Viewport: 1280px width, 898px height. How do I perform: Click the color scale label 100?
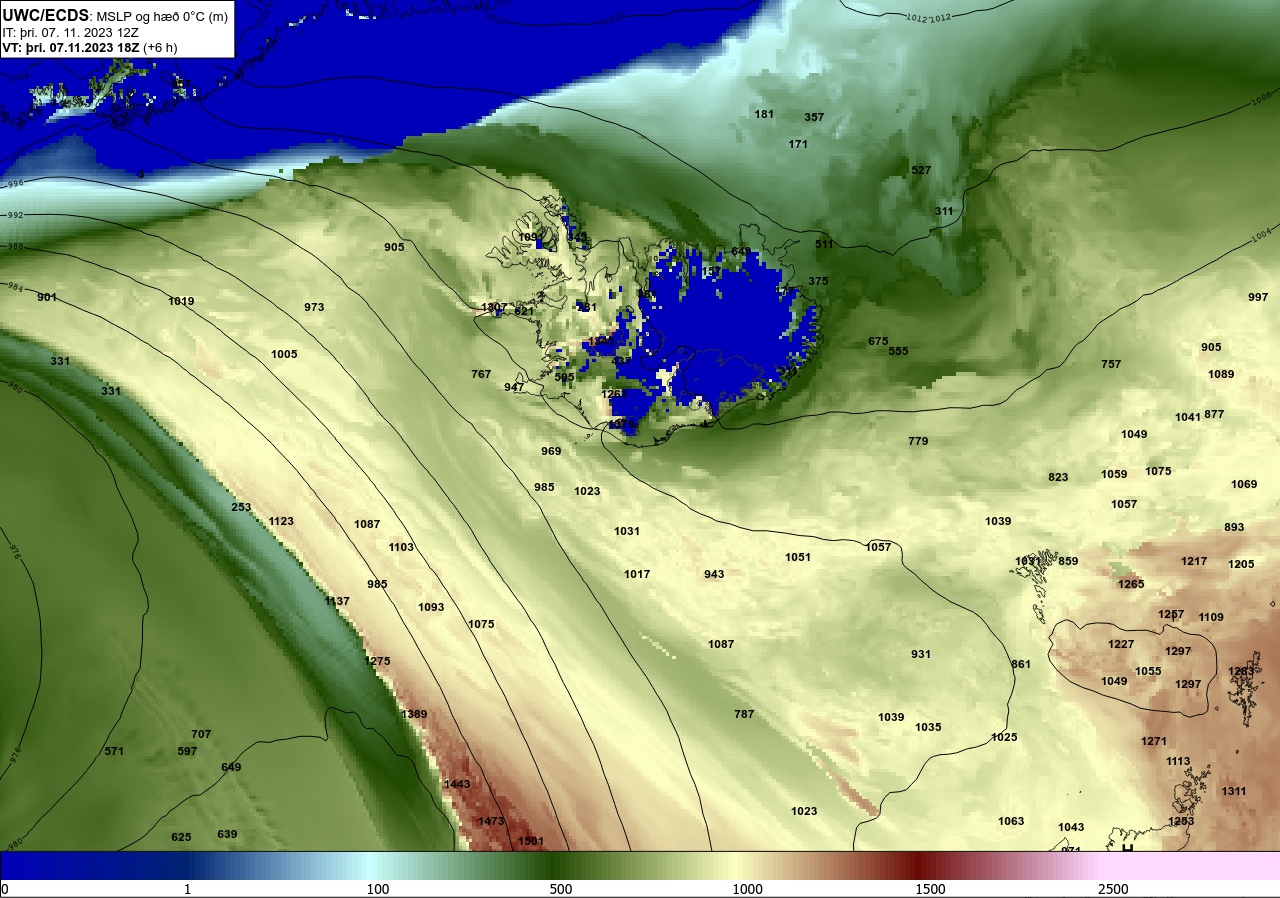[x=377, y=889]
